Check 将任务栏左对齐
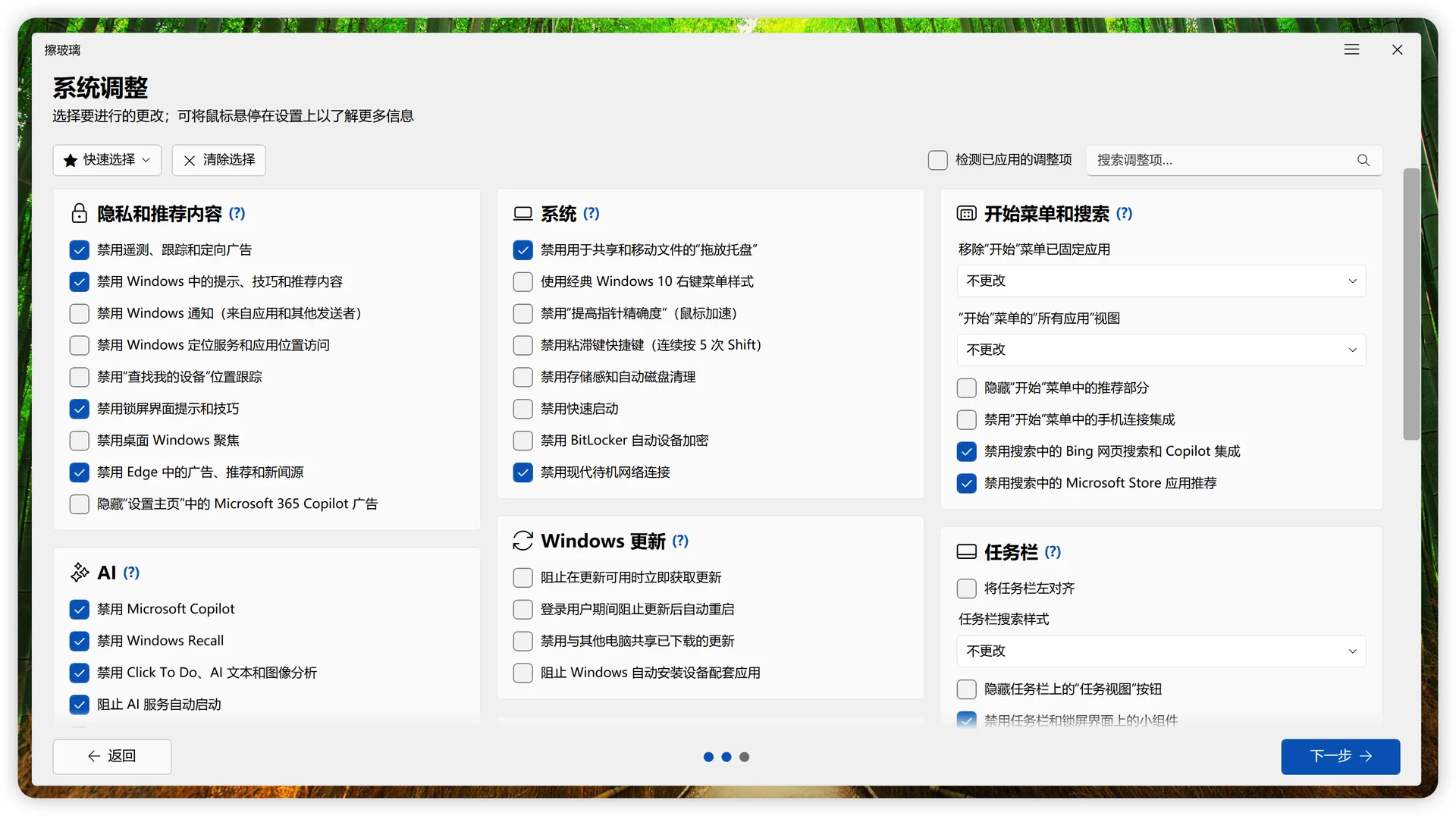1456x816 pixels. coord(966,588)
